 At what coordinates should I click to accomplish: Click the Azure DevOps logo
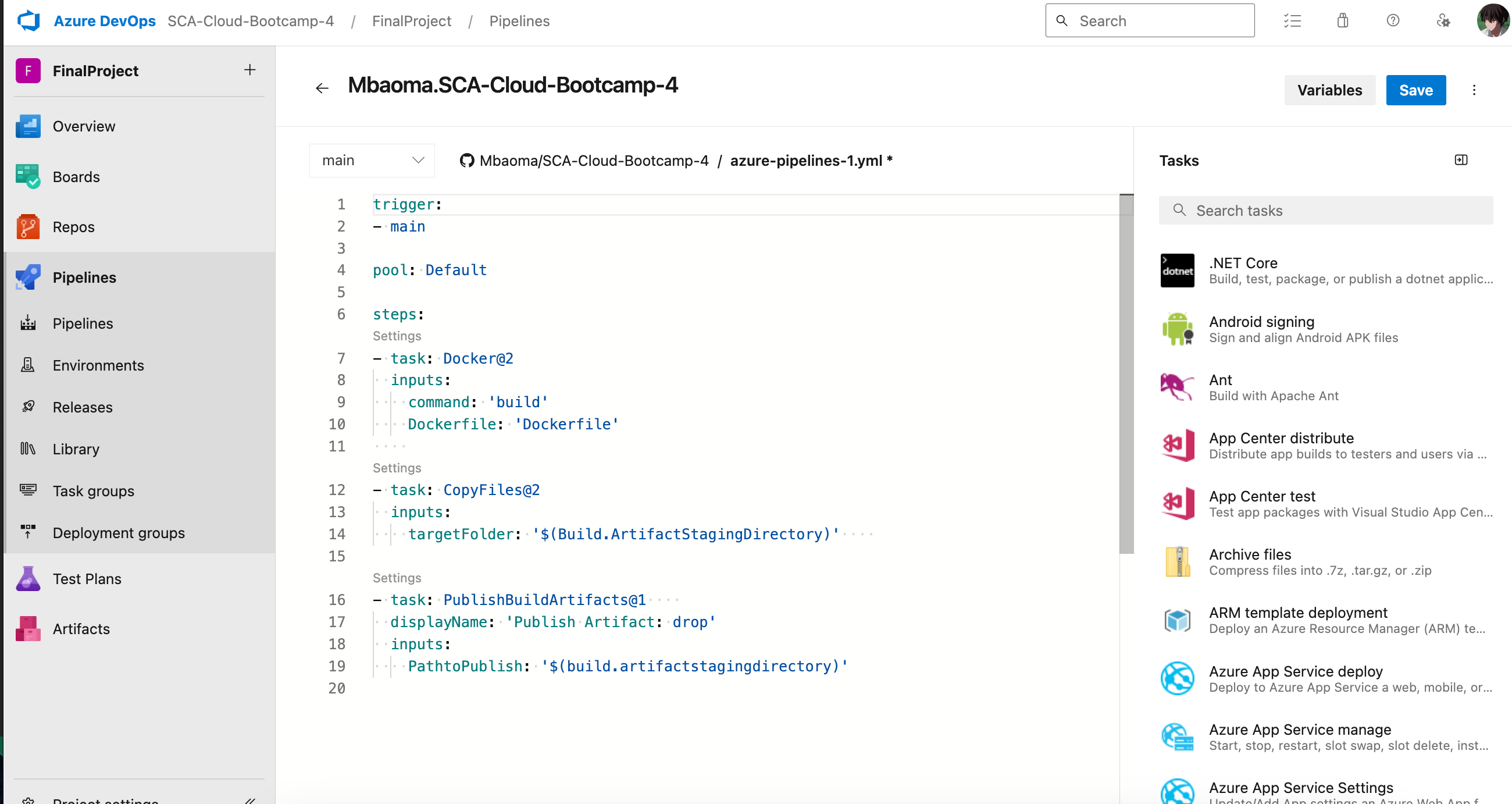point(28,20)
